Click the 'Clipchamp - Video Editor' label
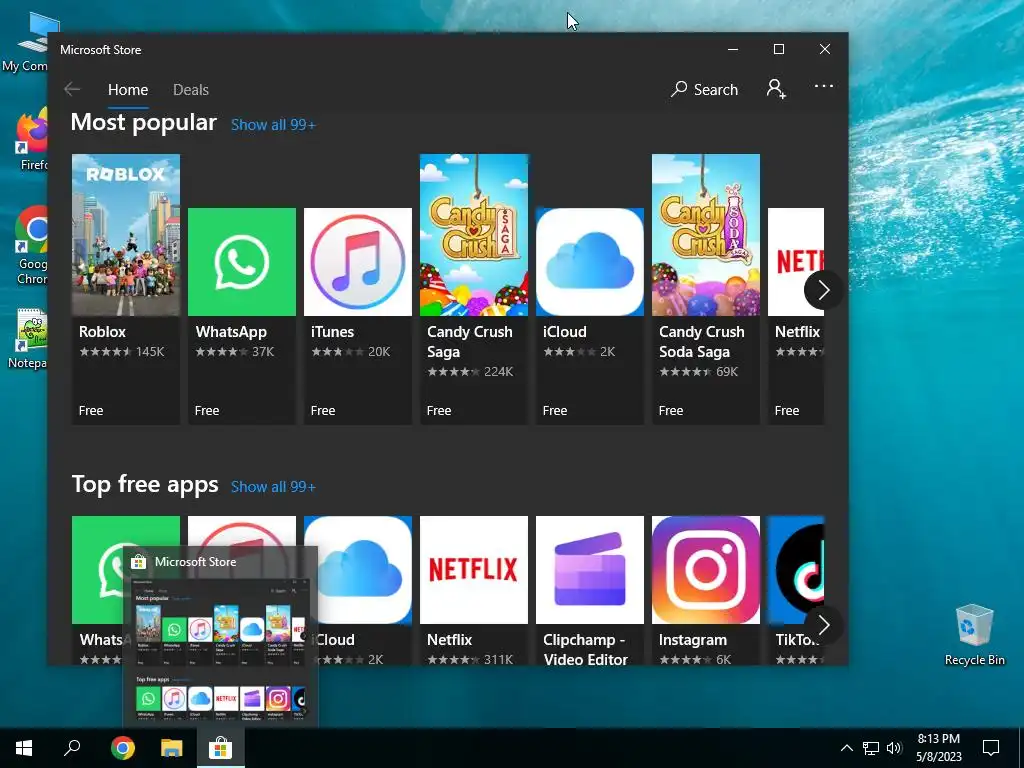 [x=586, y=649]
